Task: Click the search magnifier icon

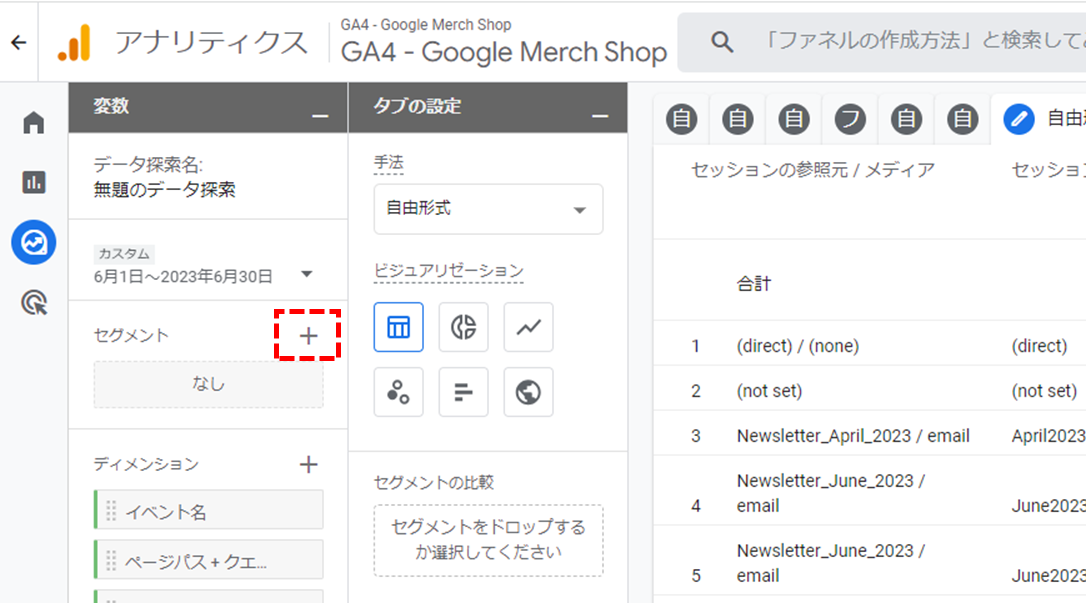Action: click(722, 42)
